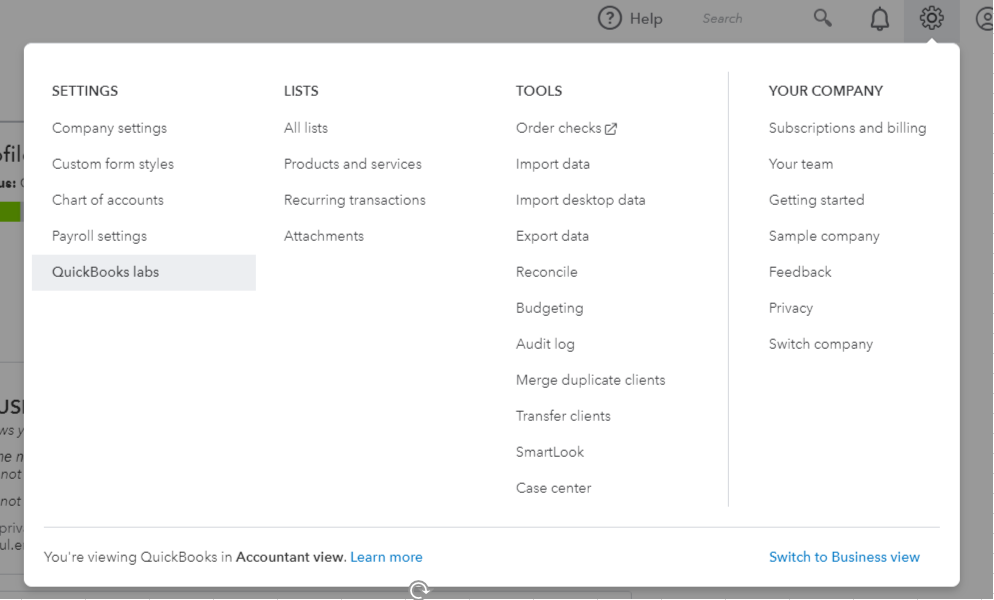Open the Audit log
This screenshot has width=994, height=600.
(545, 344)
